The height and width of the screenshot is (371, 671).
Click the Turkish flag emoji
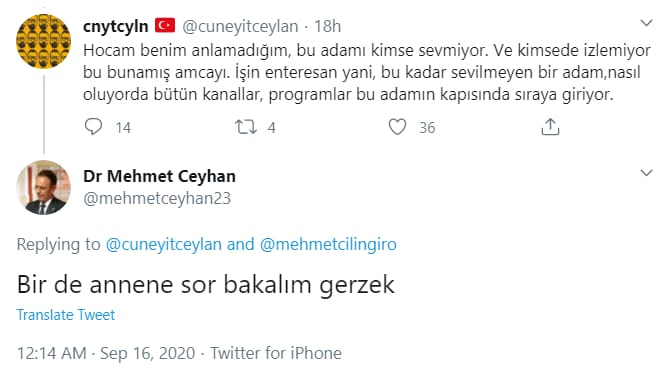pyautogui.click(x=165, y=26)
